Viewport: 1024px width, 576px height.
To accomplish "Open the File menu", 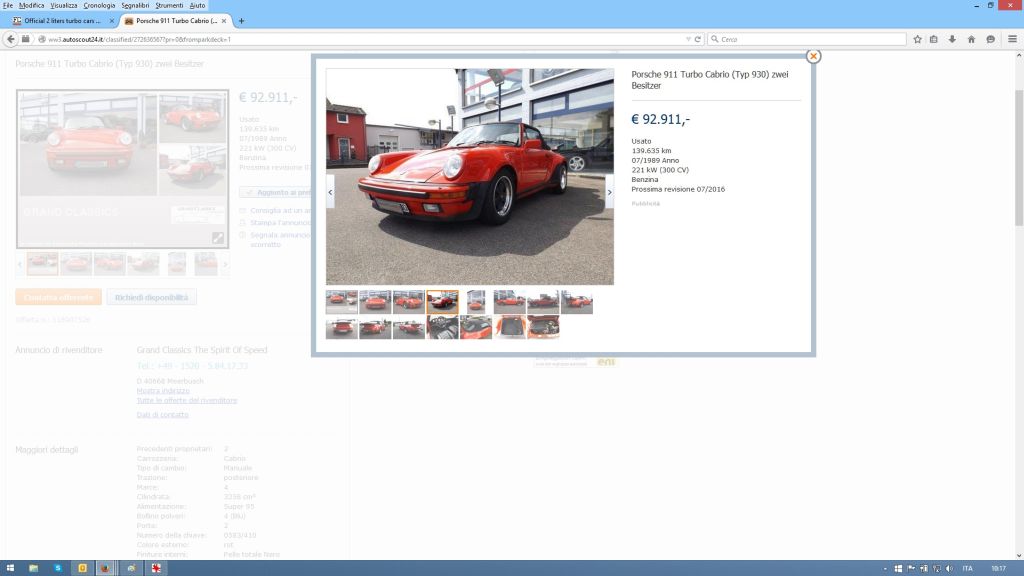I will [8, 5].
